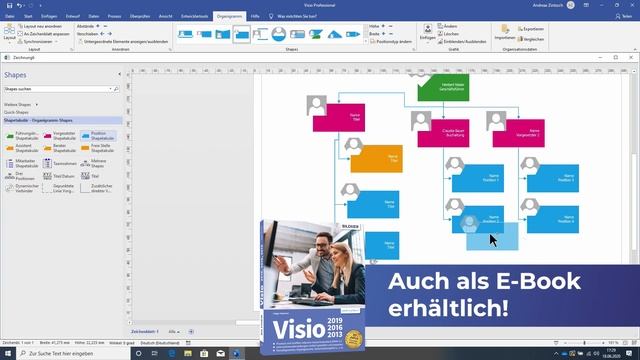Open the Hilfe tab

tap(255, 16)
